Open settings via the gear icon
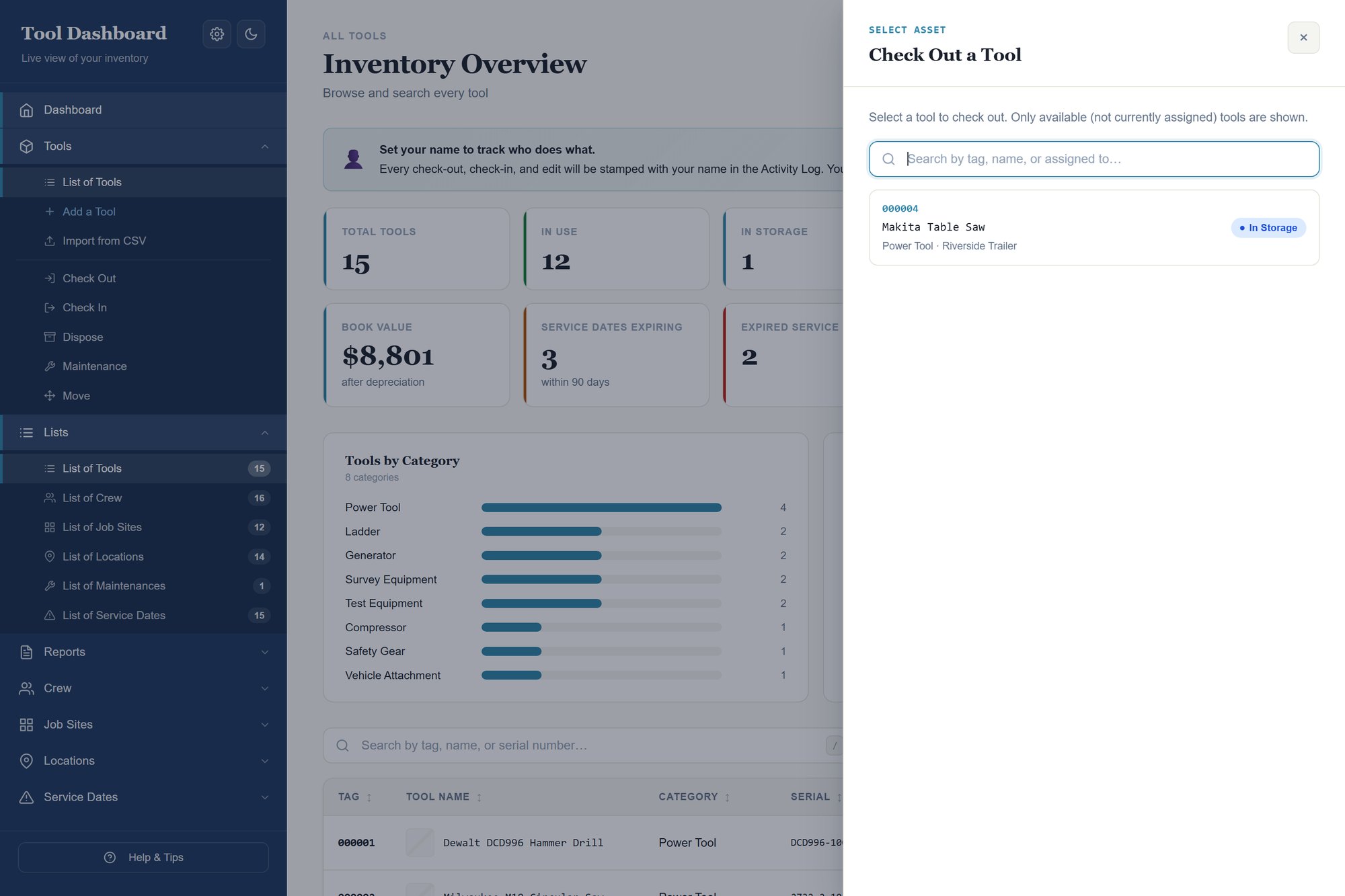The width and height of the screenshot is (1345, 896). point(217,34)
